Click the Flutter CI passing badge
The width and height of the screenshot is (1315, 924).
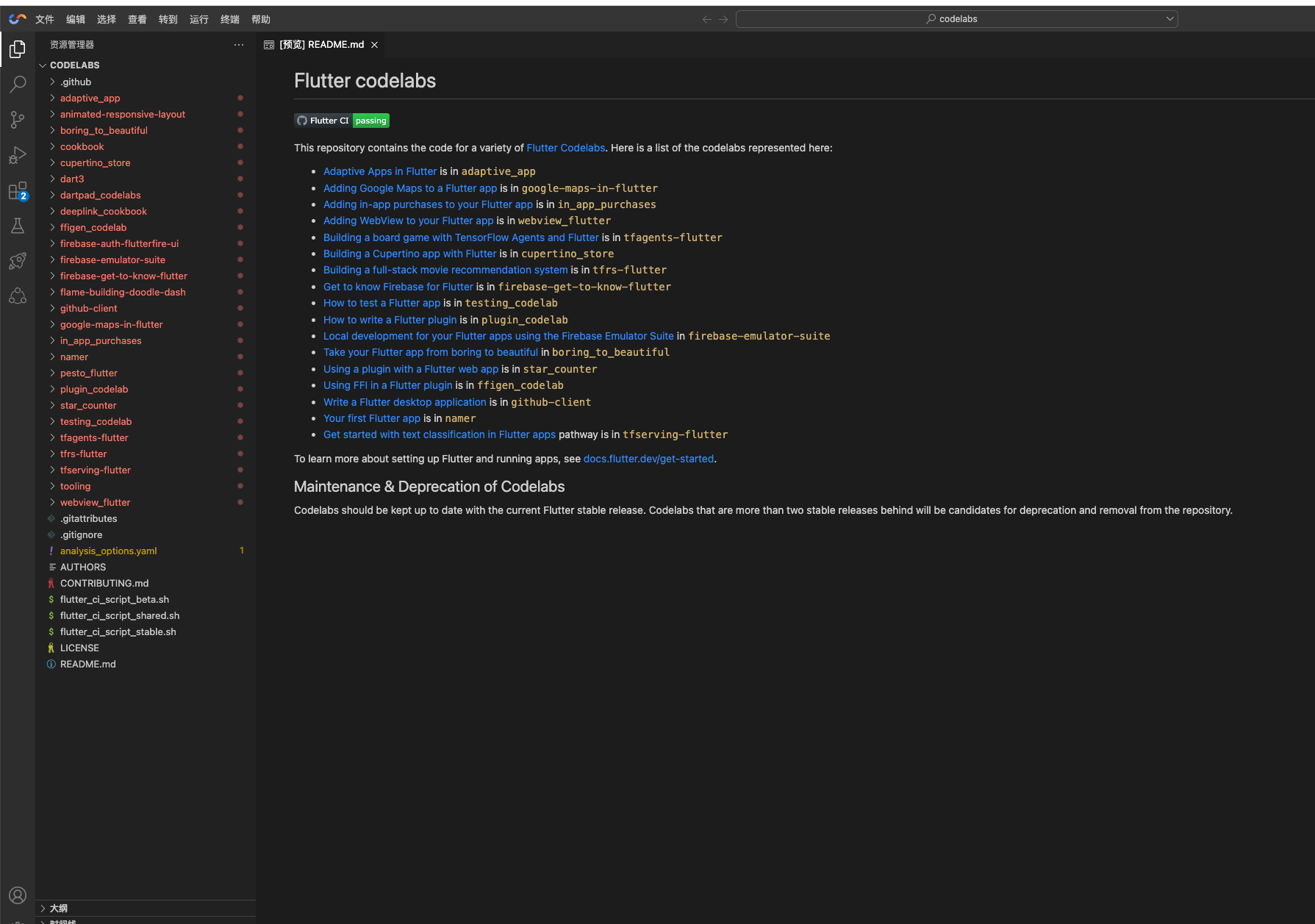[x=342, y=121]
